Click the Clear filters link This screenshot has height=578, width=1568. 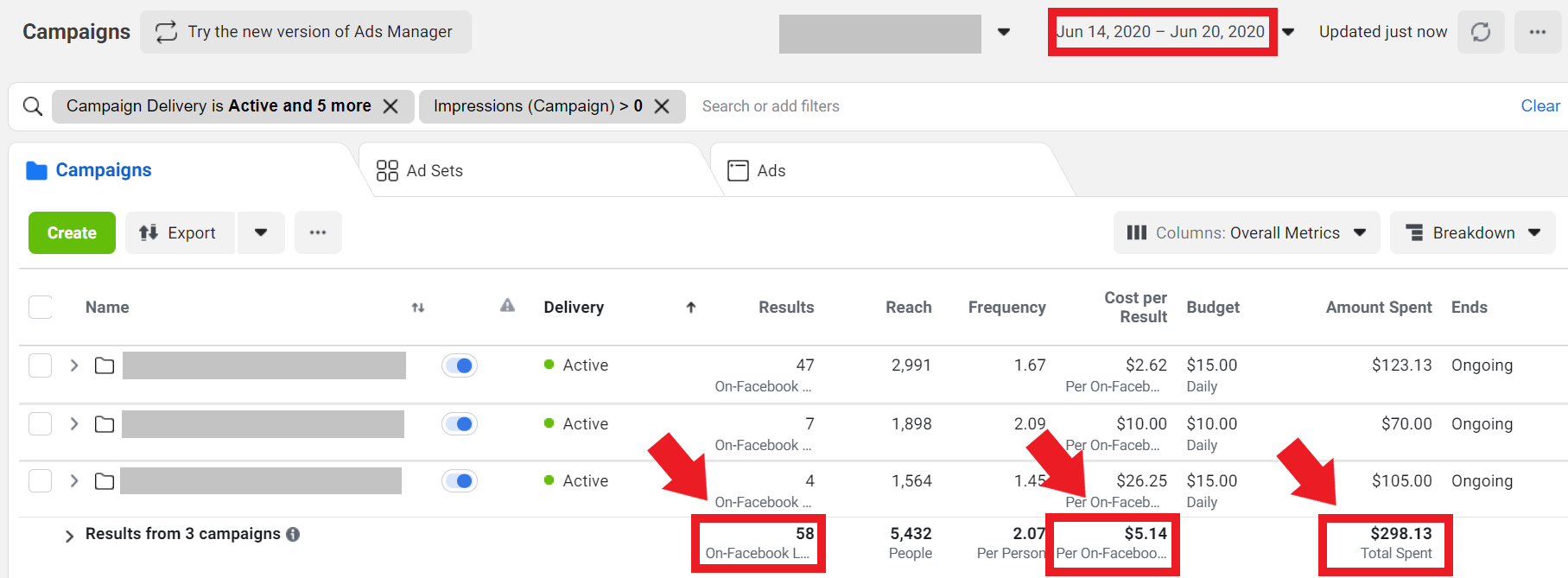tap(1539, 106)
